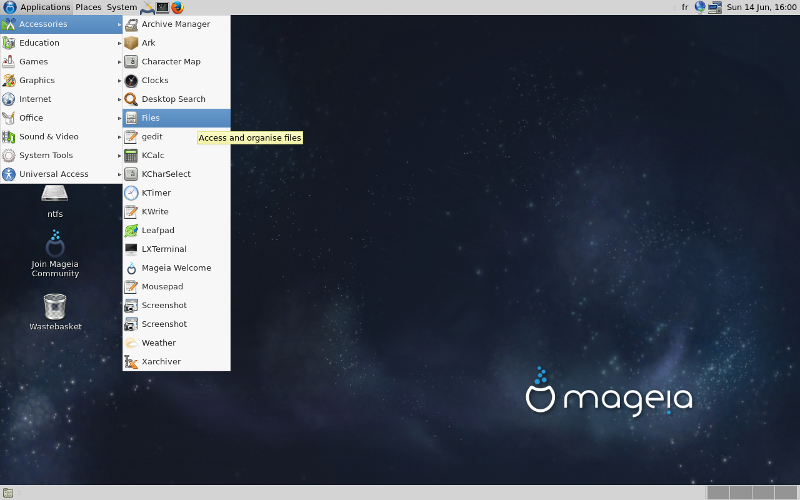Click the show desktop icon in bottom panel
This screenshot has width=800, height=500.
[x=8, y=493]
